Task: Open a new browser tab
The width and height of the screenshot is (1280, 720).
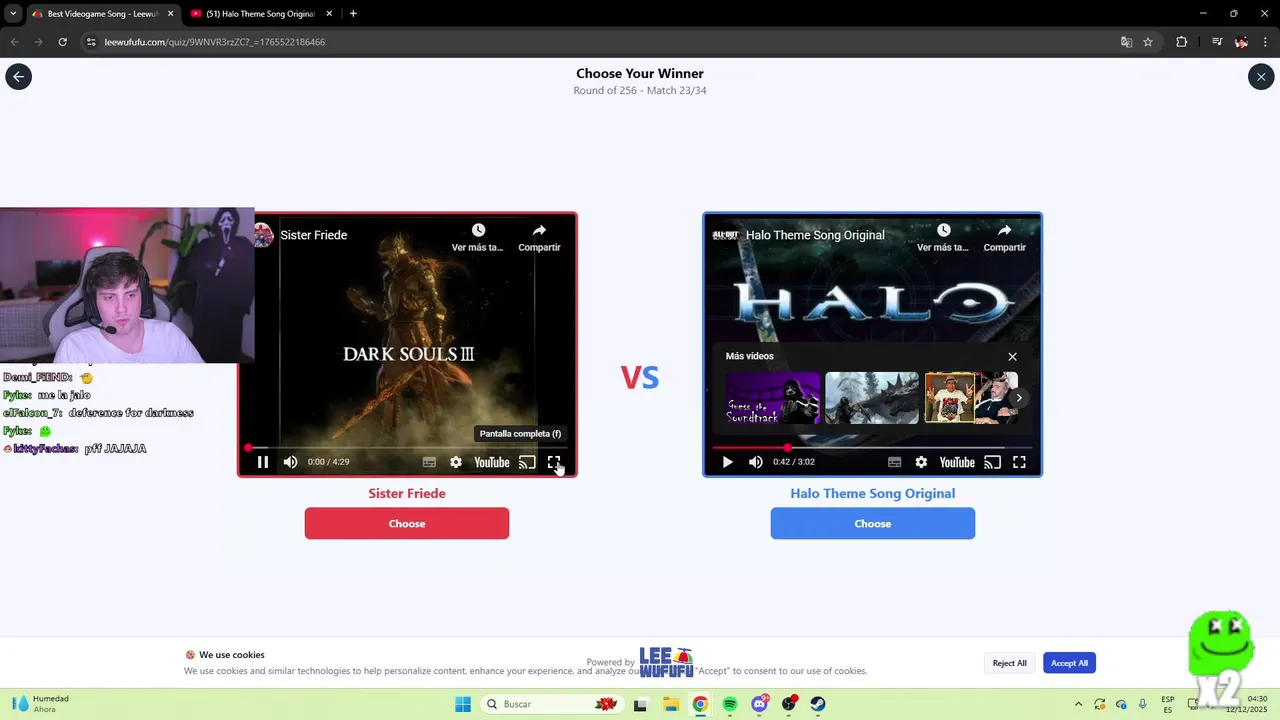Action: (x=353, y=14)
